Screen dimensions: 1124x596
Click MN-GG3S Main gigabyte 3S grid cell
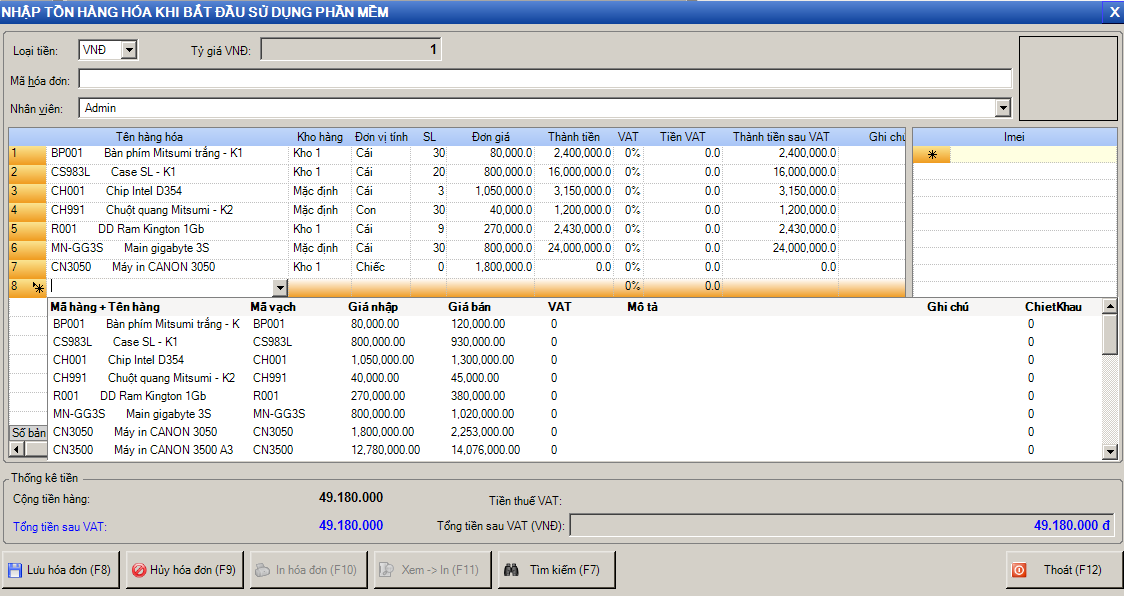pyautogui.click(x=168, y=248)
